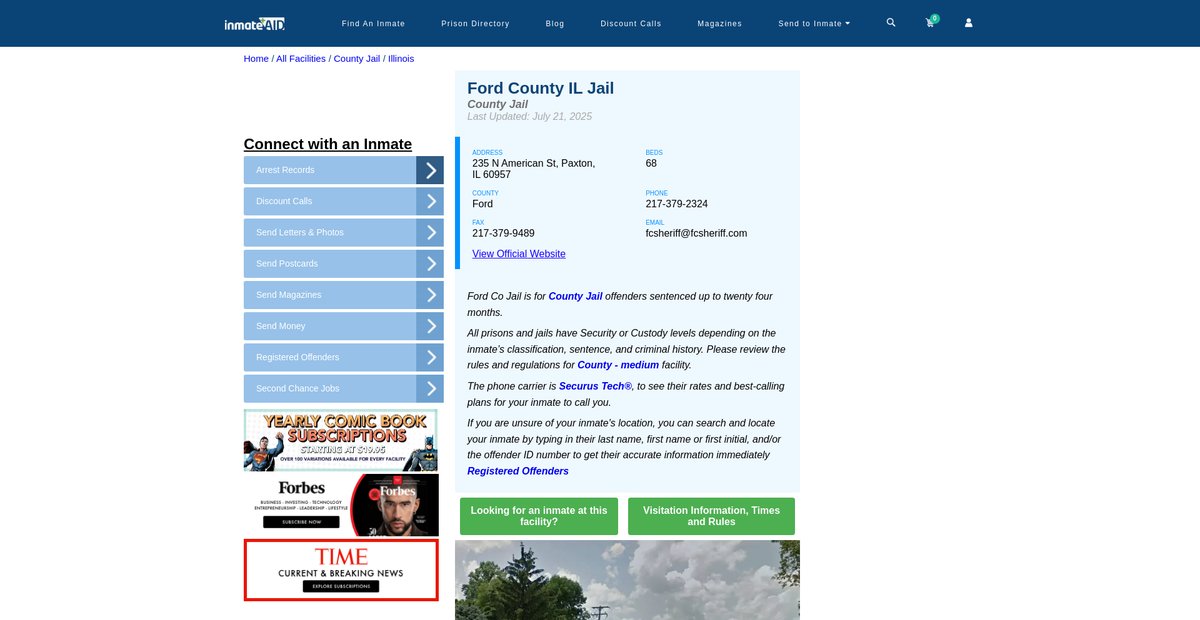Click the arrow beside Send Letters & Photos

[430, 232]
